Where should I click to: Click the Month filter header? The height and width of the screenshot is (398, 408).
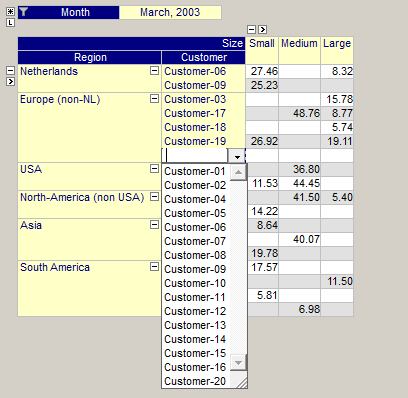pos(69,12)
